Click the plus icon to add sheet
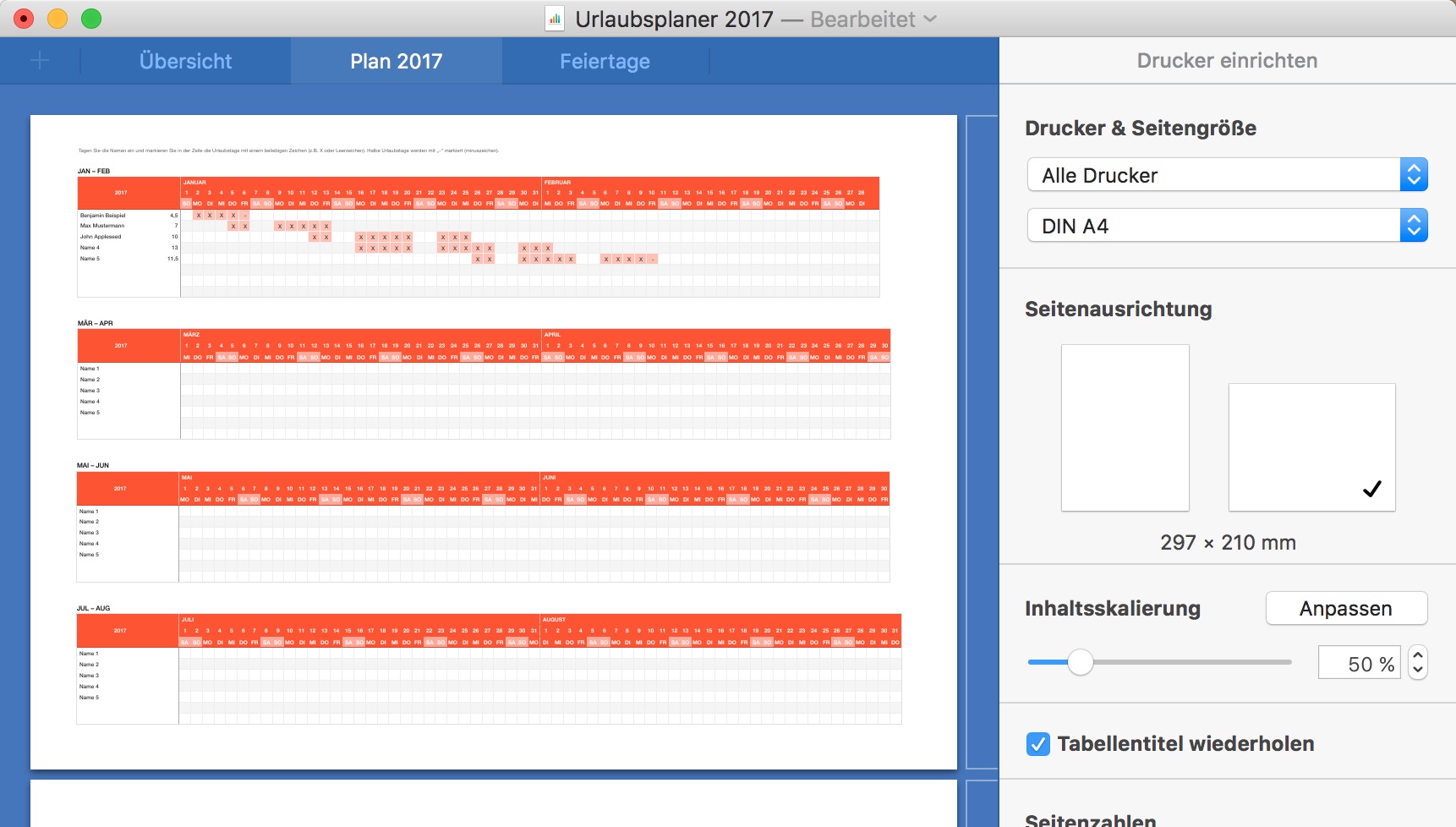This screenshot has width=1456, height=827. pyautogui.click(x=40, y=61)
